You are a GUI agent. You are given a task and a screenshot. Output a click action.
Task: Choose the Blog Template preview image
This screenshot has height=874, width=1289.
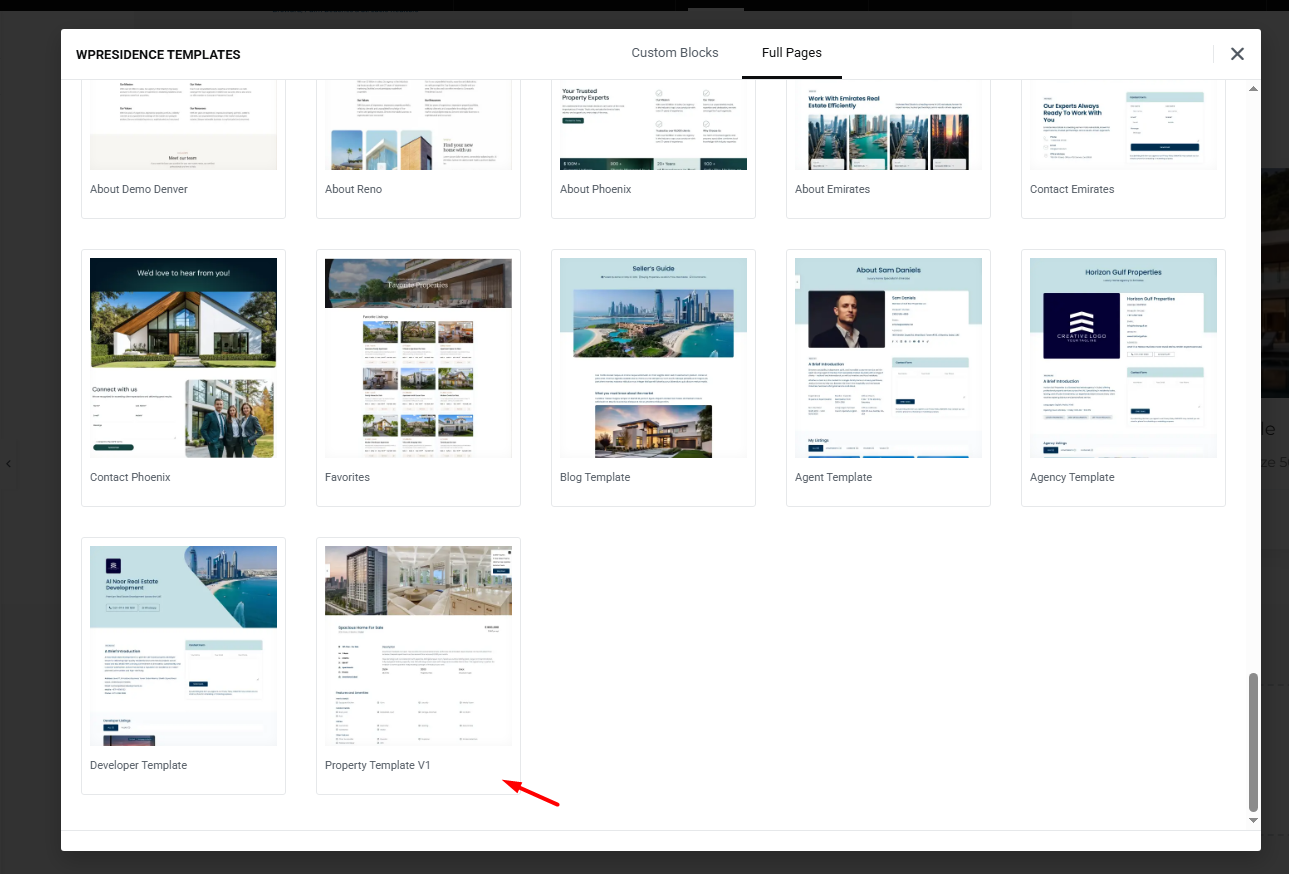[653, 358]
